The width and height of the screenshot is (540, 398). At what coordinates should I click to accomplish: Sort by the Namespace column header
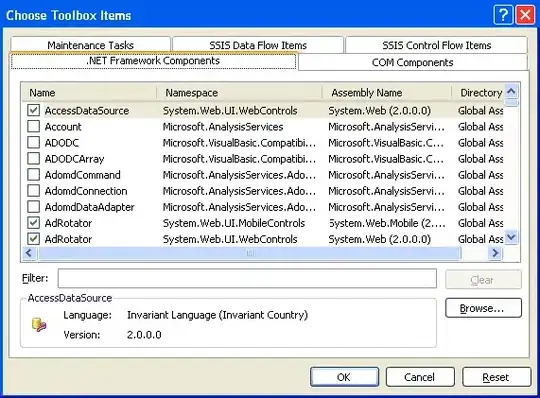[x=239, y=93]
